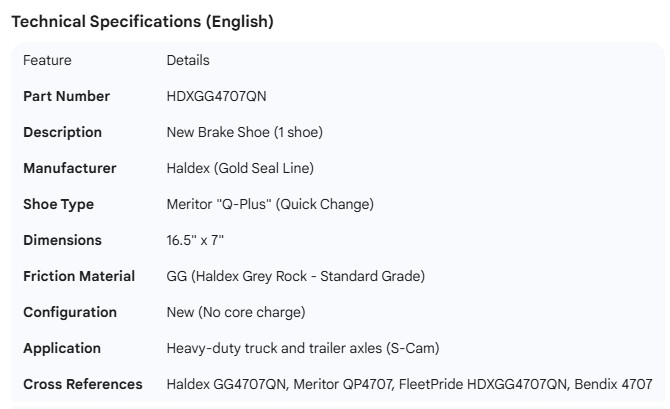This screenshot has width=670, height=409.
Task: Click the Haldex (Gold Seal Line) value
Action: point(240,168)
